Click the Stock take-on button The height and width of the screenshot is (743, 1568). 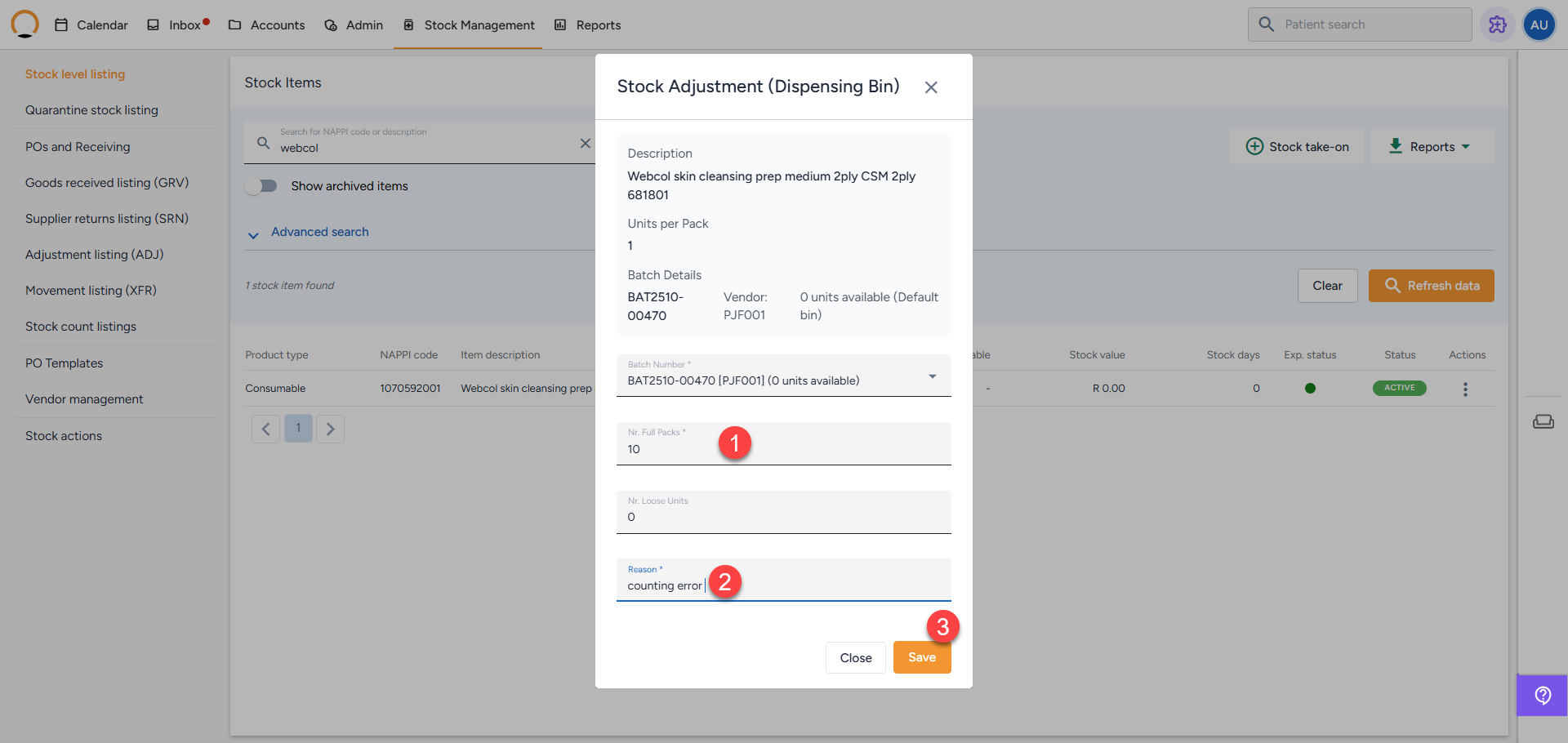(x=1297, y=147)
